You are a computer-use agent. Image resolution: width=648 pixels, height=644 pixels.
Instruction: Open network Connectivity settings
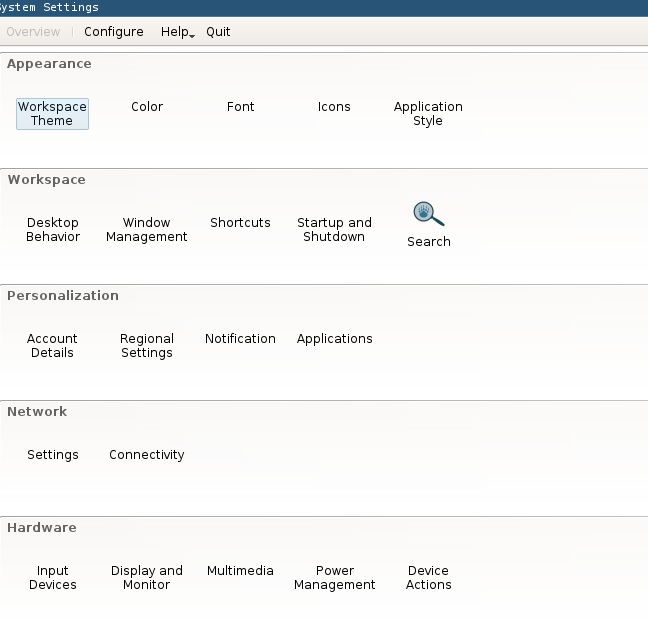coord(147,455)
